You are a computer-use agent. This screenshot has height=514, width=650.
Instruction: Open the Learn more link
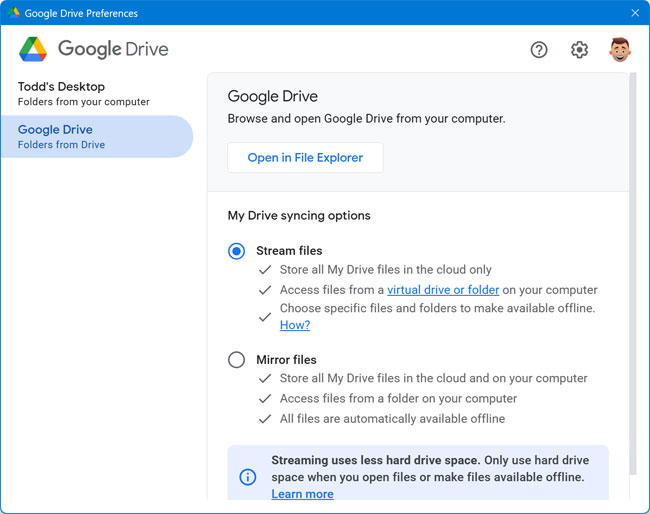(302, 494)
